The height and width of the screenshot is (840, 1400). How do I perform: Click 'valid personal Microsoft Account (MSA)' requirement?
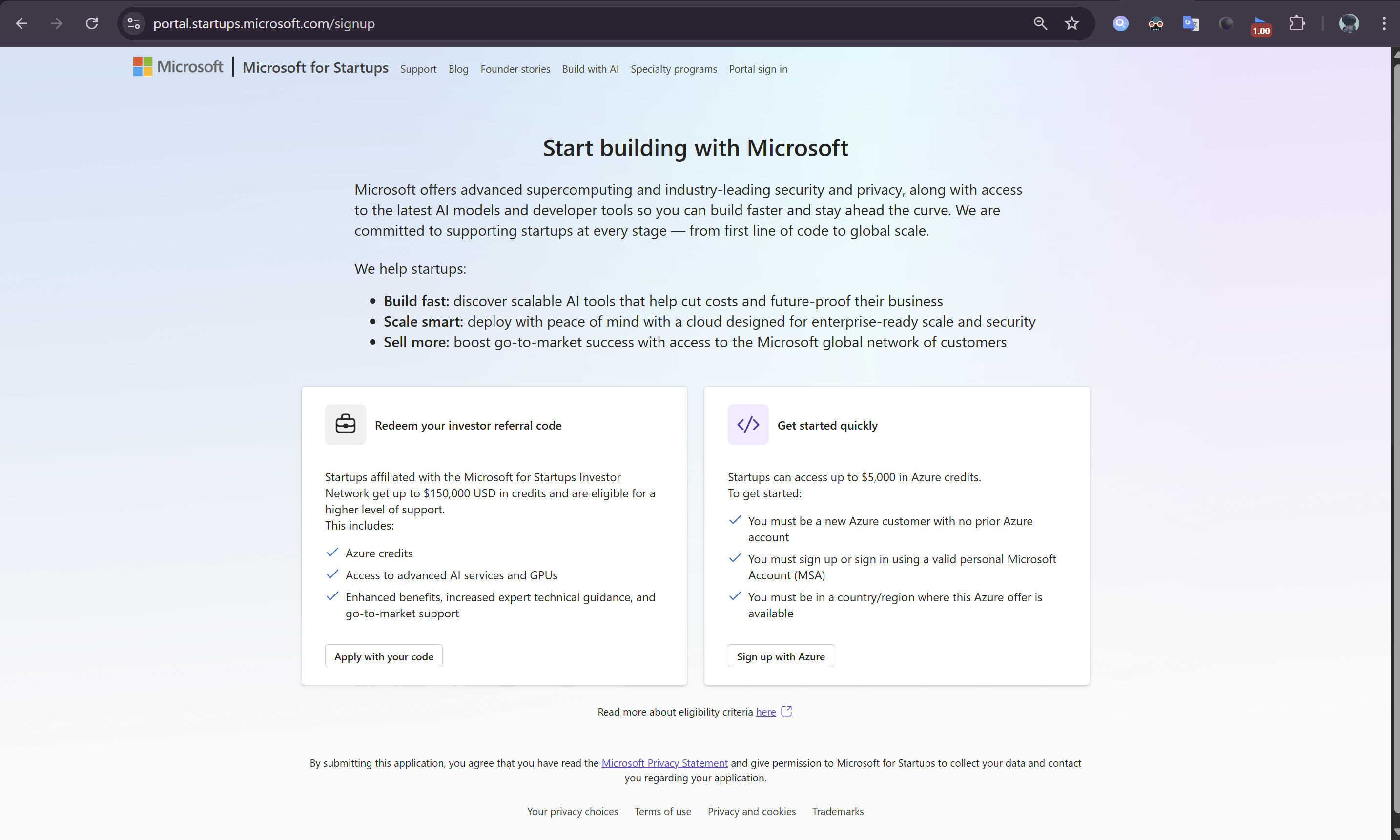pyautogui.click(x=902, y=567)
